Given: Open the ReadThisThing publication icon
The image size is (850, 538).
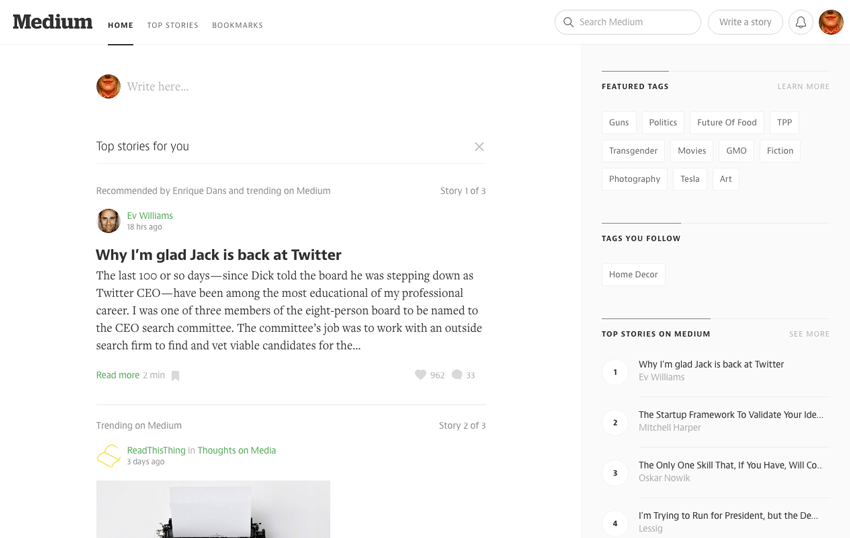Looking at the screenshot, I should [108, 456].
